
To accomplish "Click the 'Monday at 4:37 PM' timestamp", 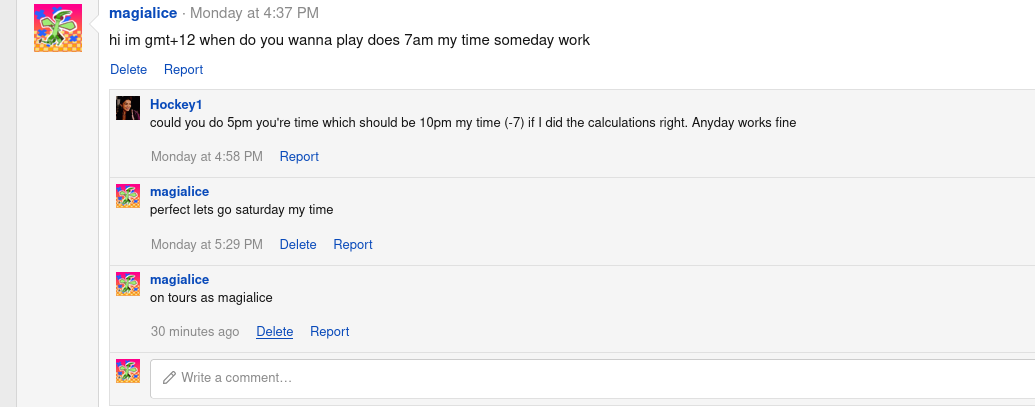I will [x=254, y=13].
